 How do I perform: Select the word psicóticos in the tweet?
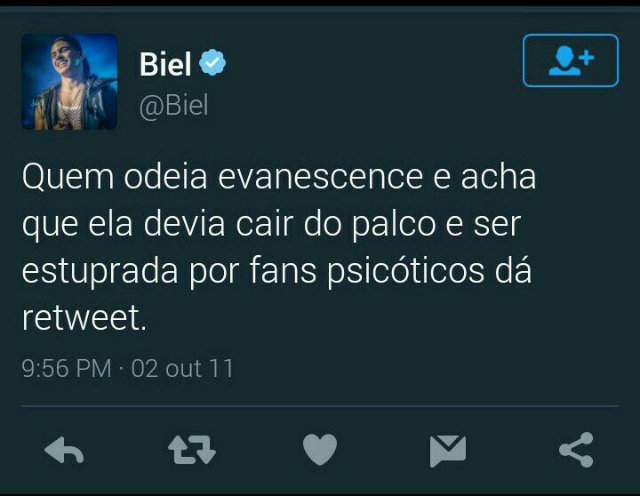click(406, 271)
